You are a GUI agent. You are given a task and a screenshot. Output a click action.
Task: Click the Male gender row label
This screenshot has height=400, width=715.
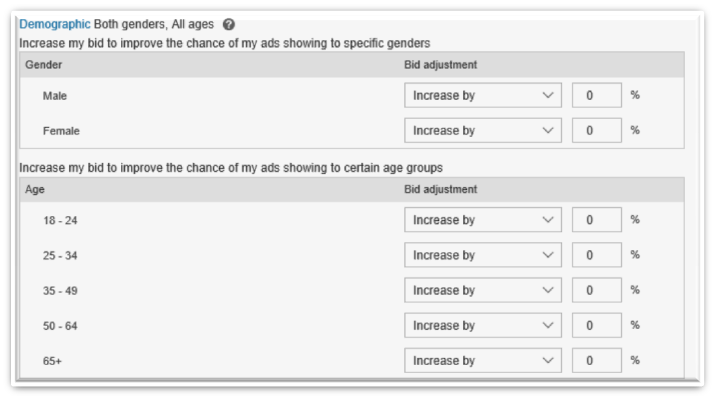pyautogui.click(x=55, y=96)
